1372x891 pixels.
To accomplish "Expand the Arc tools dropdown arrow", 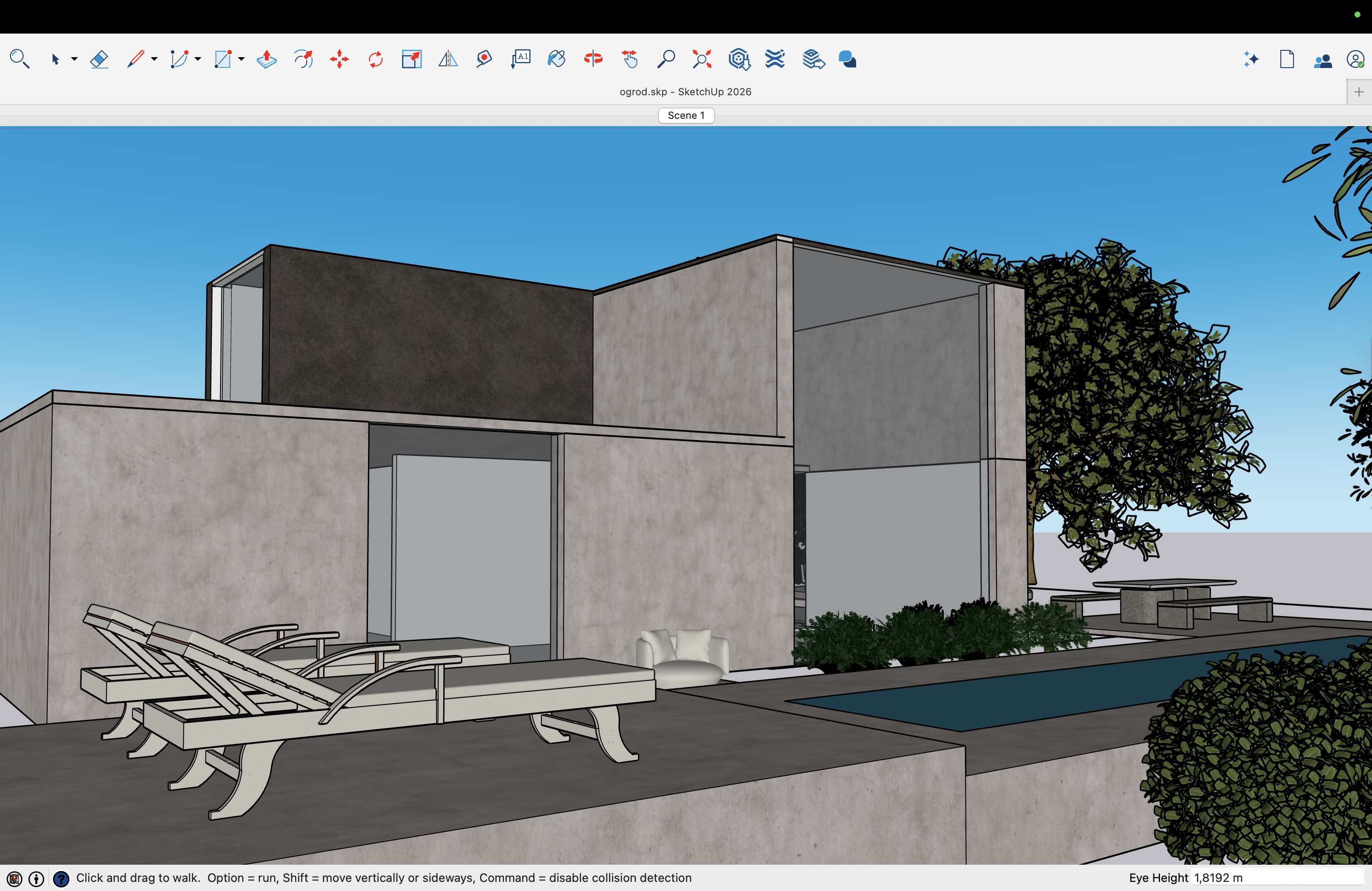I will point(198,59).
